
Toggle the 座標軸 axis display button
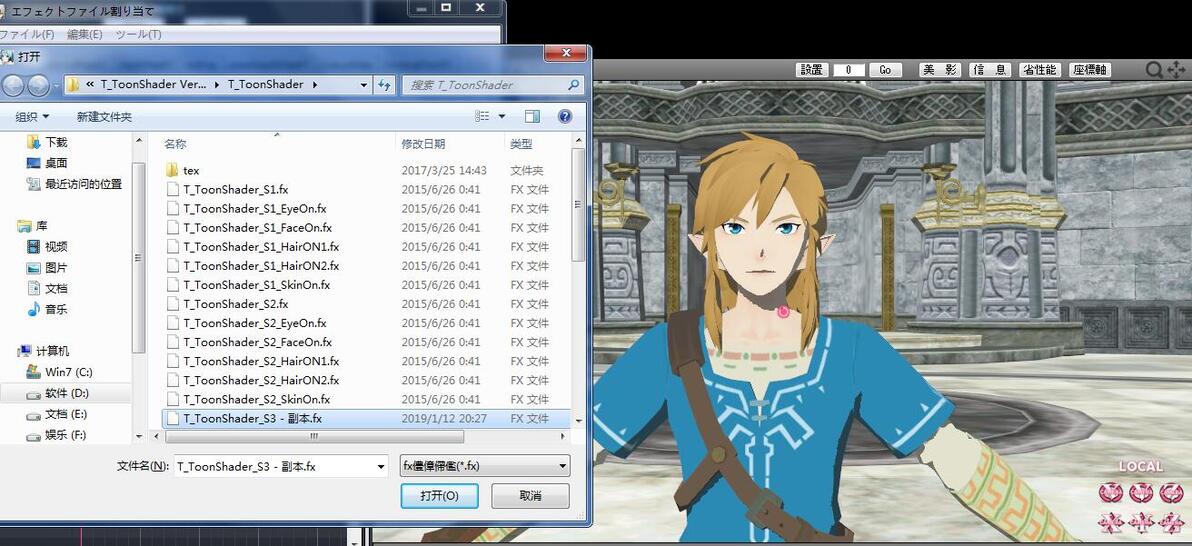pyautogui.click(x=1089, y=70)
